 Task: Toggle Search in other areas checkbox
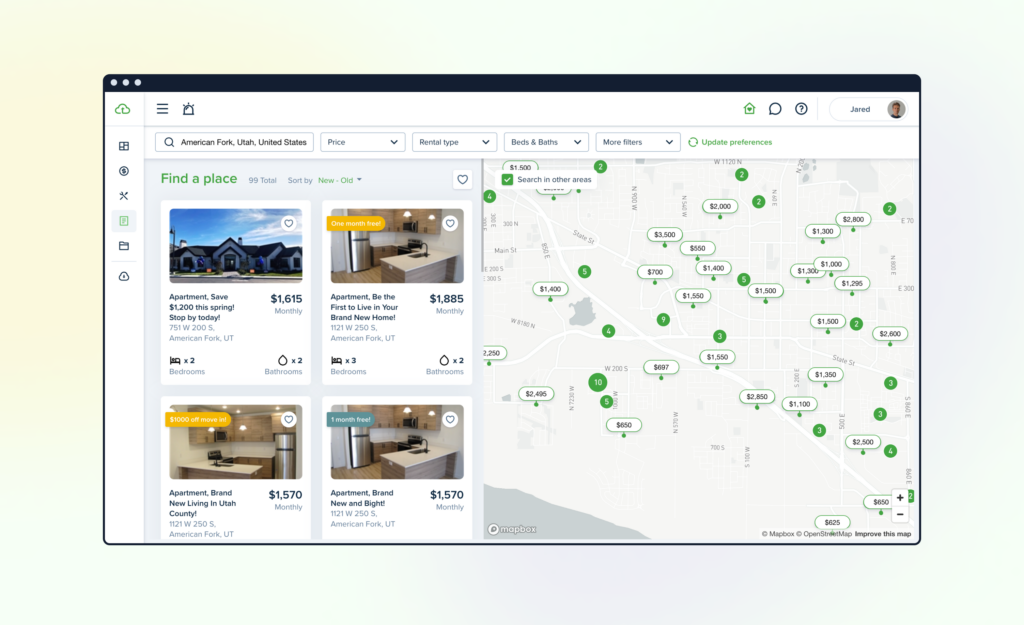point(507,180)
